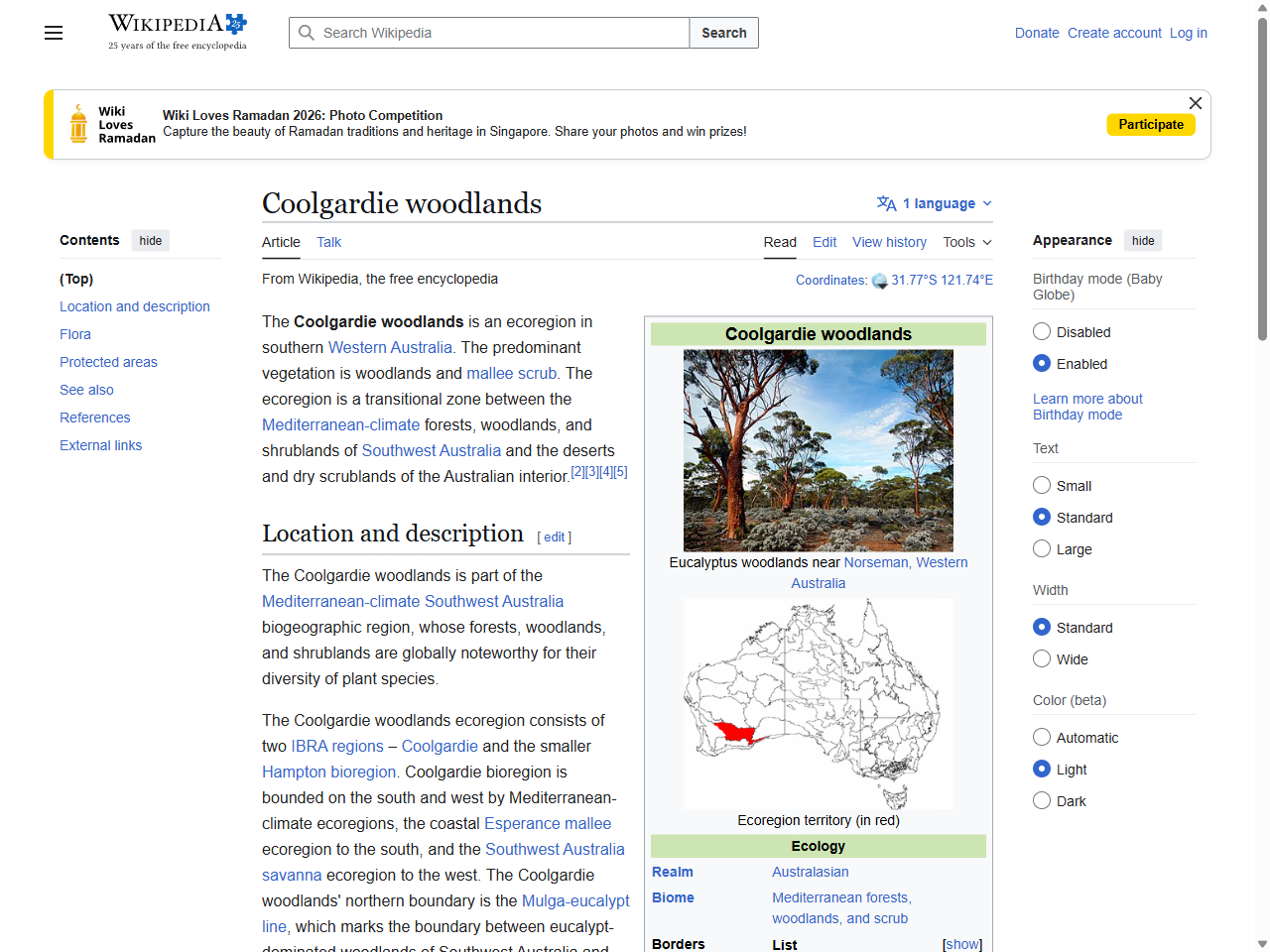Click inside the Search Wikipedia field

point(486,33)
